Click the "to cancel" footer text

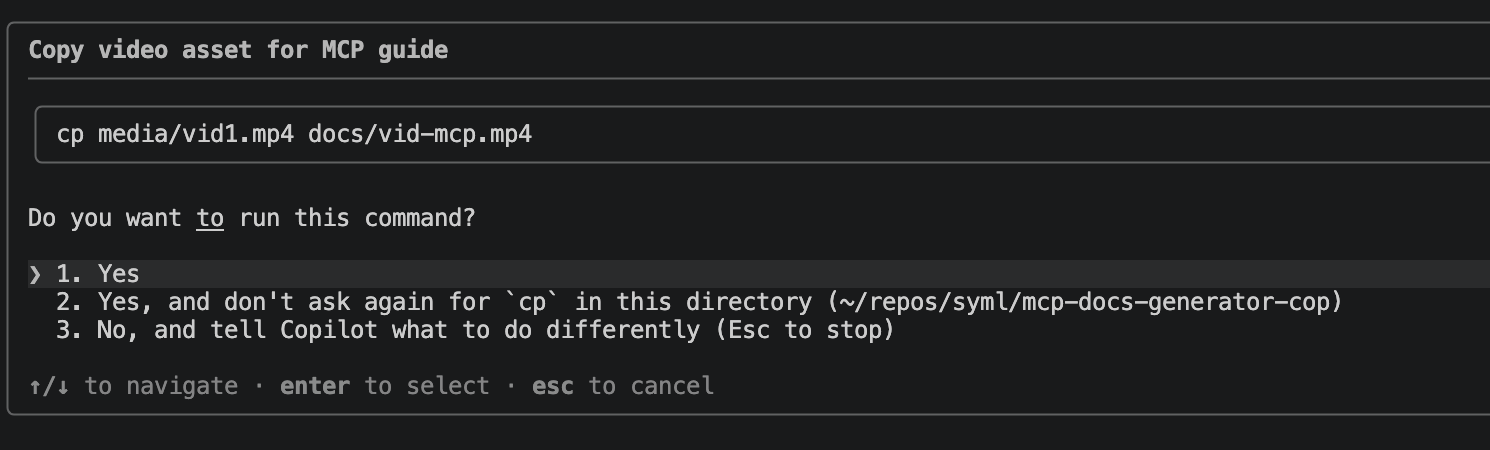click(x=651, y=386)
